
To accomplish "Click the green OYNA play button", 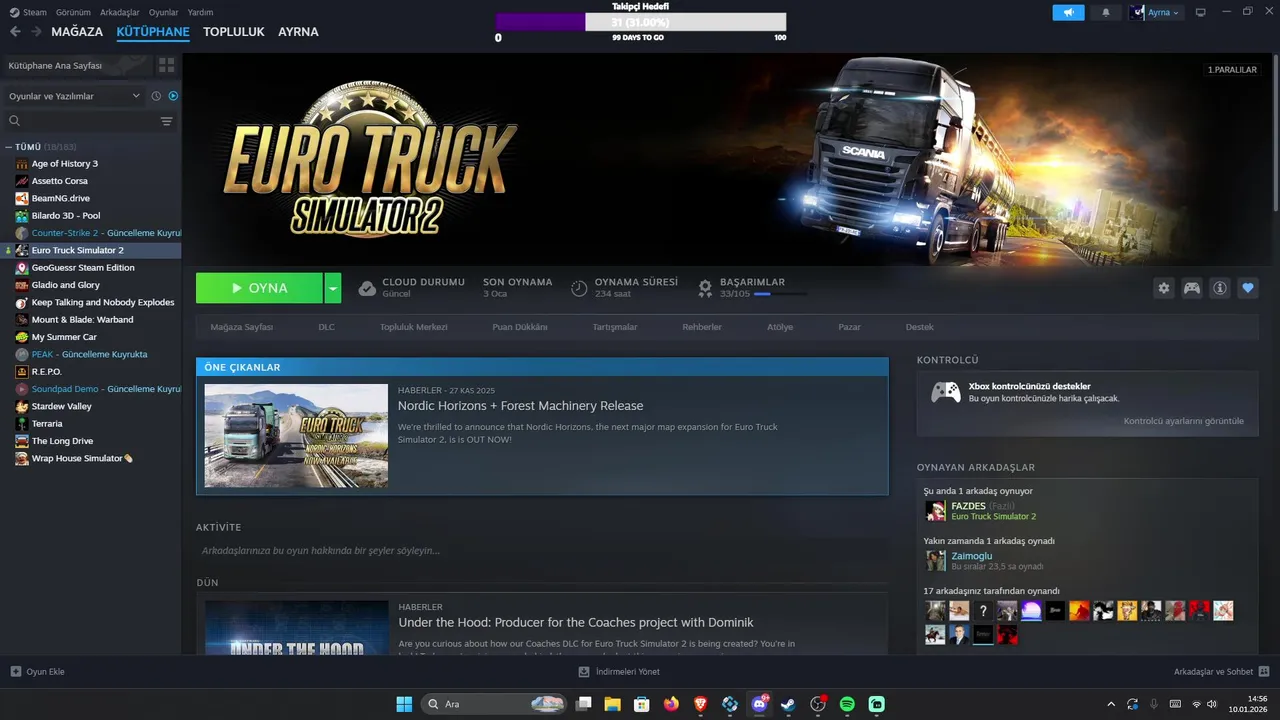I will point(259,288).
